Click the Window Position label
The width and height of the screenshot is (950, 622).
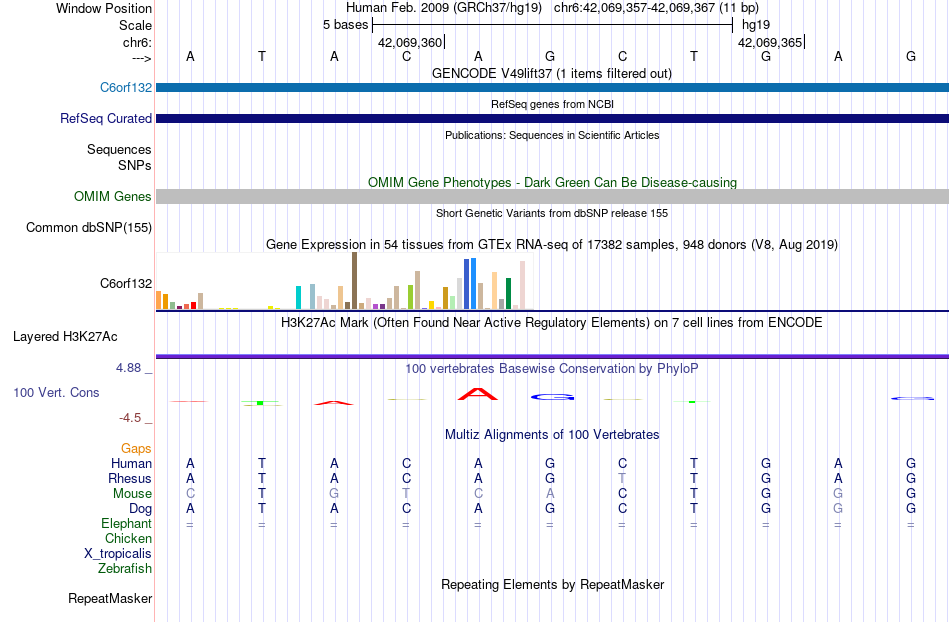click(104, 8)
